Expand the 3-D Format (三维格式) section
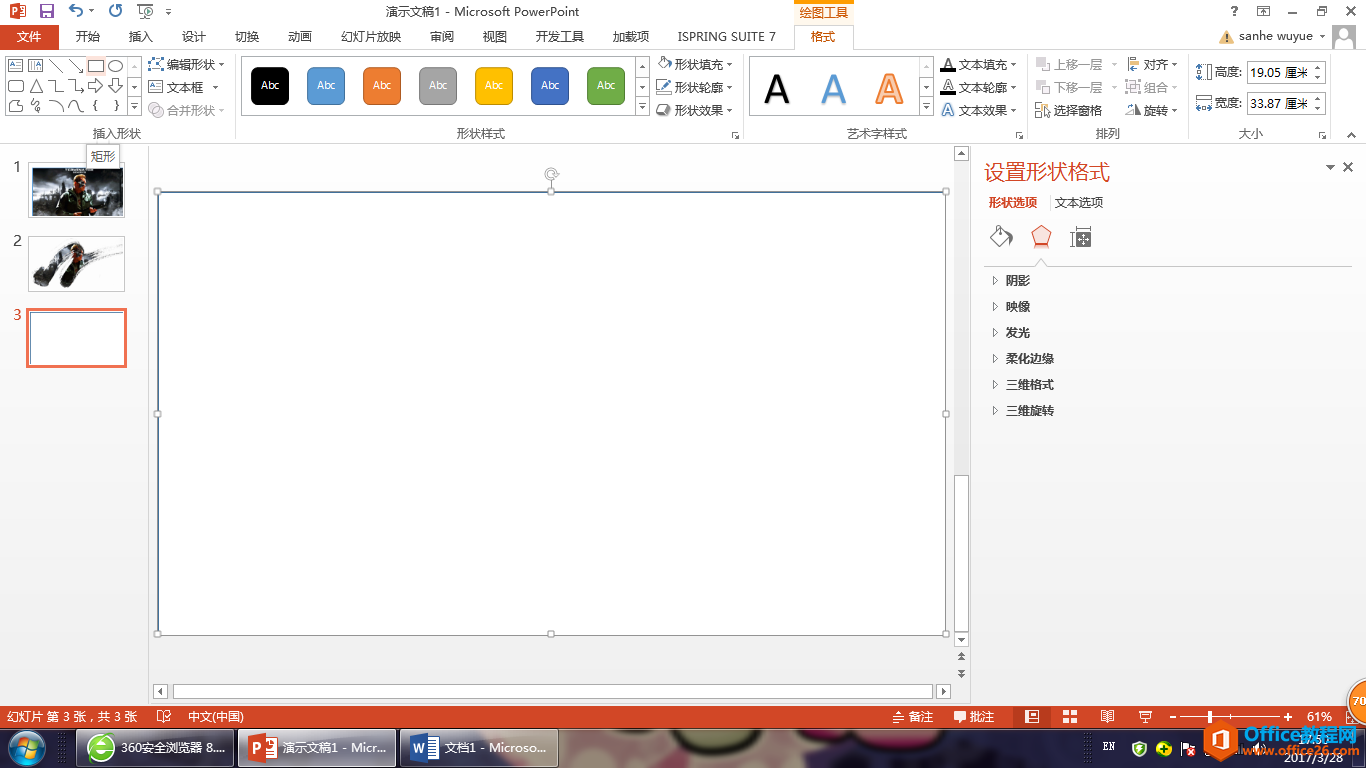This screenshot has width=1366, height=768. pos(1029,385)
